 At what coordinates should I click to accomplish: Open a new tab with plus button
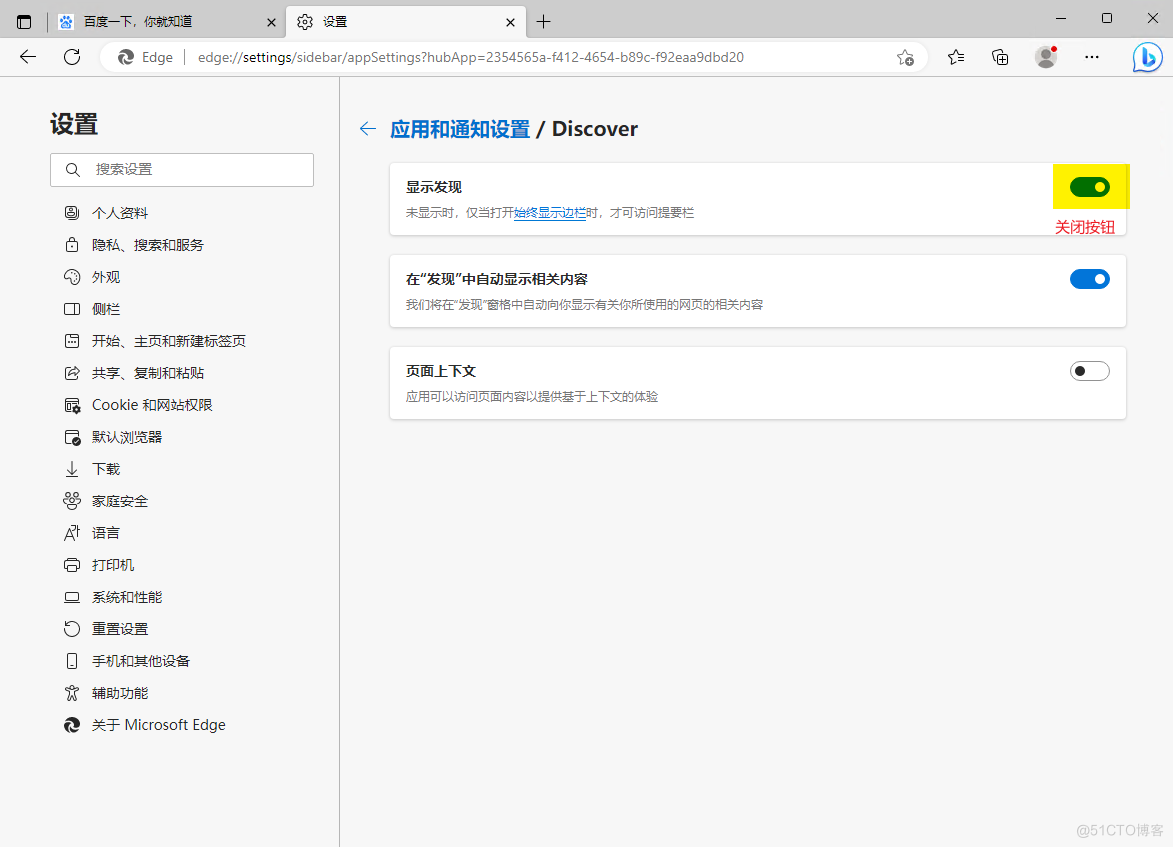(543, 21)
